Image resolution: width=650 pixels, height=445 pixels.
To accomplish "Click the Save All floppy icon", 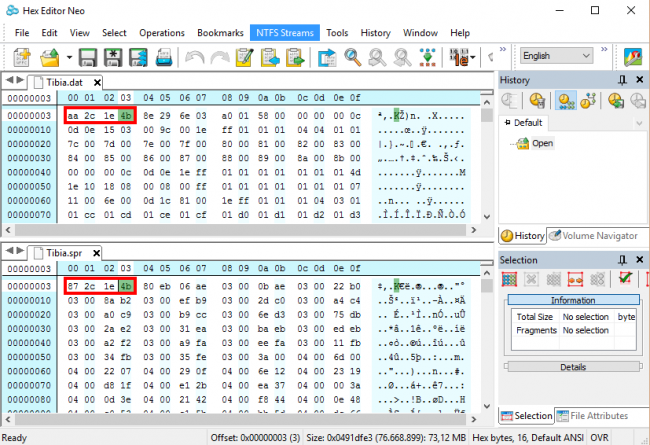I will 138,57.
